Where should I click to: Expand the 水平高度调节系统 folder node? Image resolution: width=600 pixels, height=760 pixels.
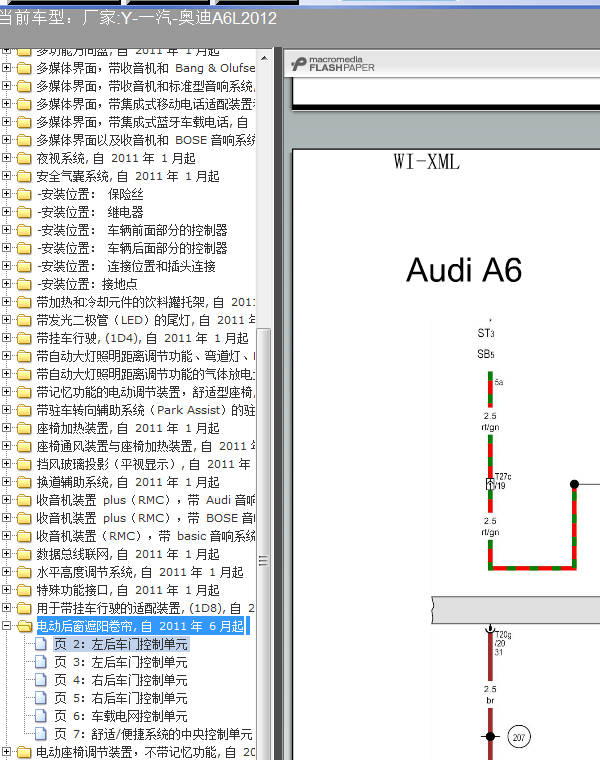pos(6,572)
